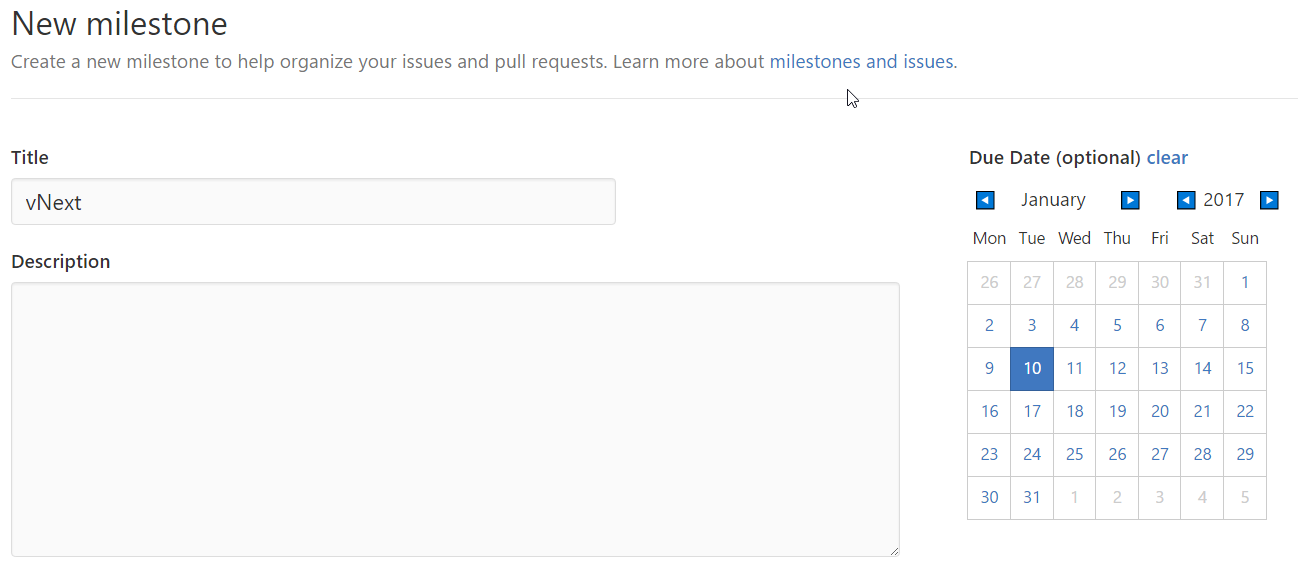Select January 10 highlighted date
Image resolution: width=1298 pixels, height=571 pixels.
point(1032,368)
